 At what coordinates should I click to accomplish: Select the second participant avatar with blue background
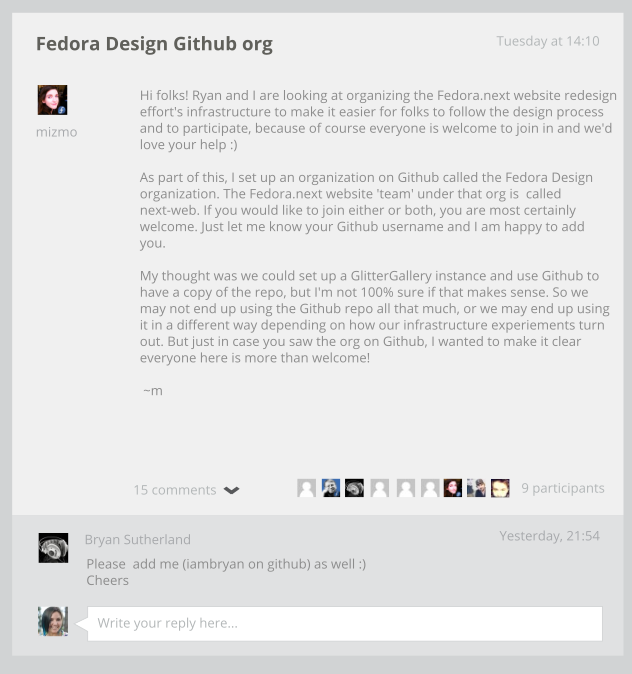tap(331, 488)
